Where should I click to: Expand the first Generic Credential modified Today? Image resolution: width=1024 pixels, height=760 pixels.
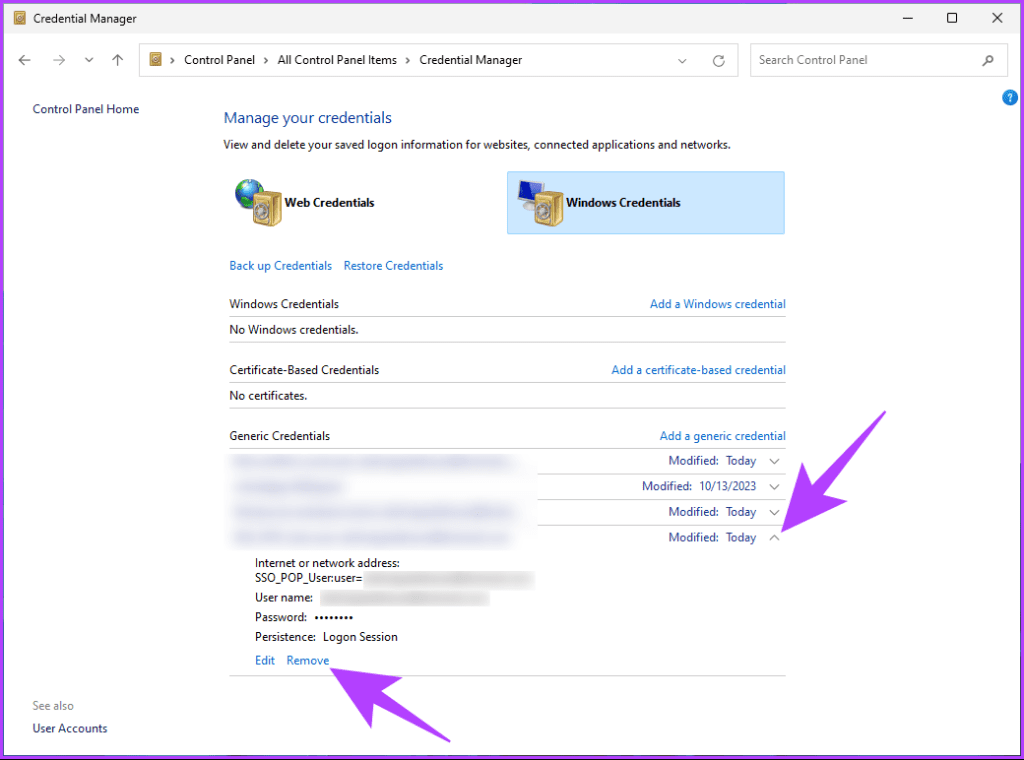tap(774, 460)
